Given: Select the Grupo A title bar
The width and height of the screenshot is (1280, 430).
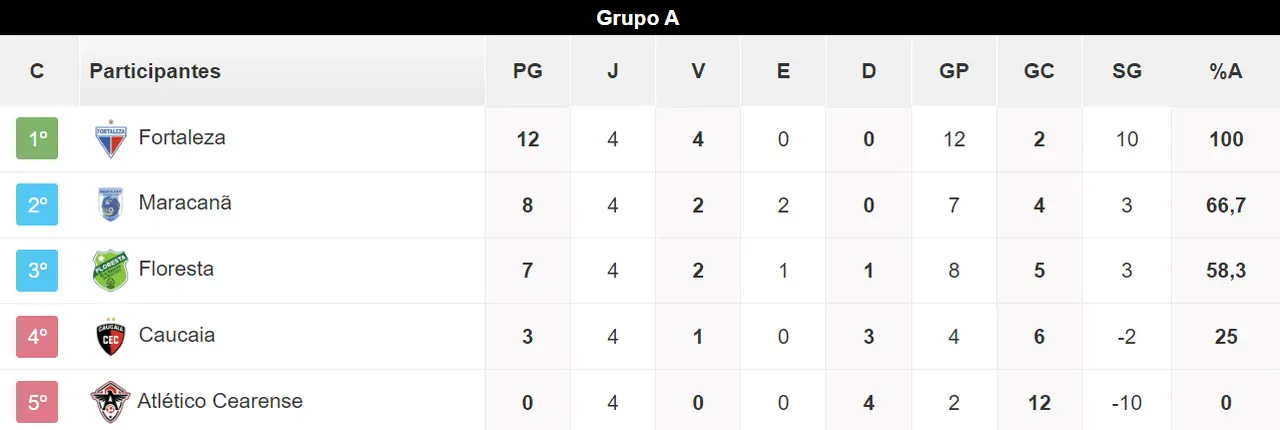Looking at the screenshot, I should [x=638, y=18].
